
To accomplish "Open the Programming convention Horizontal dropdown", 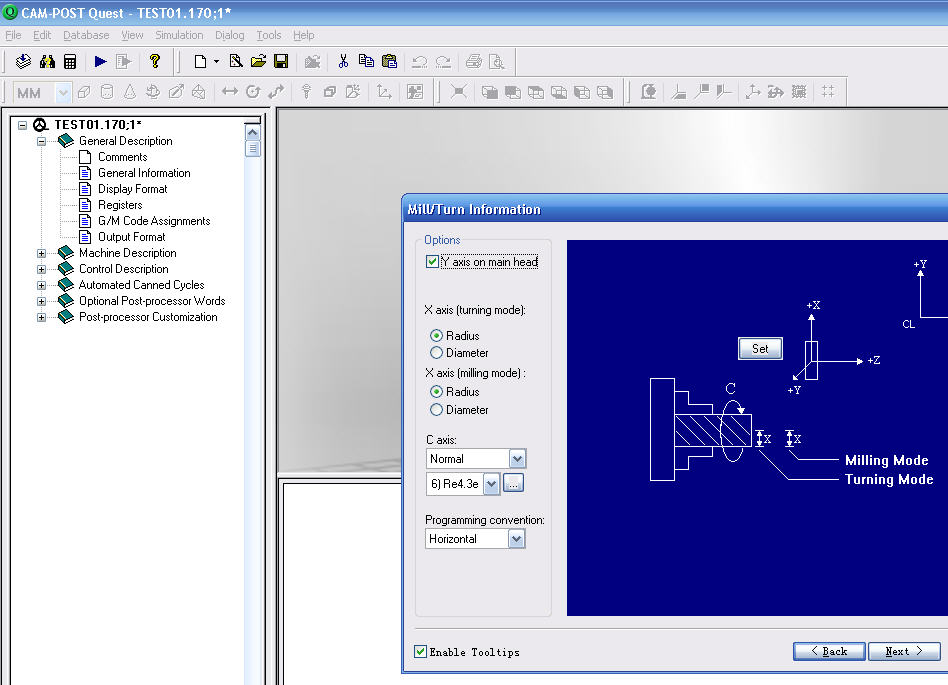I will [516, 539].
